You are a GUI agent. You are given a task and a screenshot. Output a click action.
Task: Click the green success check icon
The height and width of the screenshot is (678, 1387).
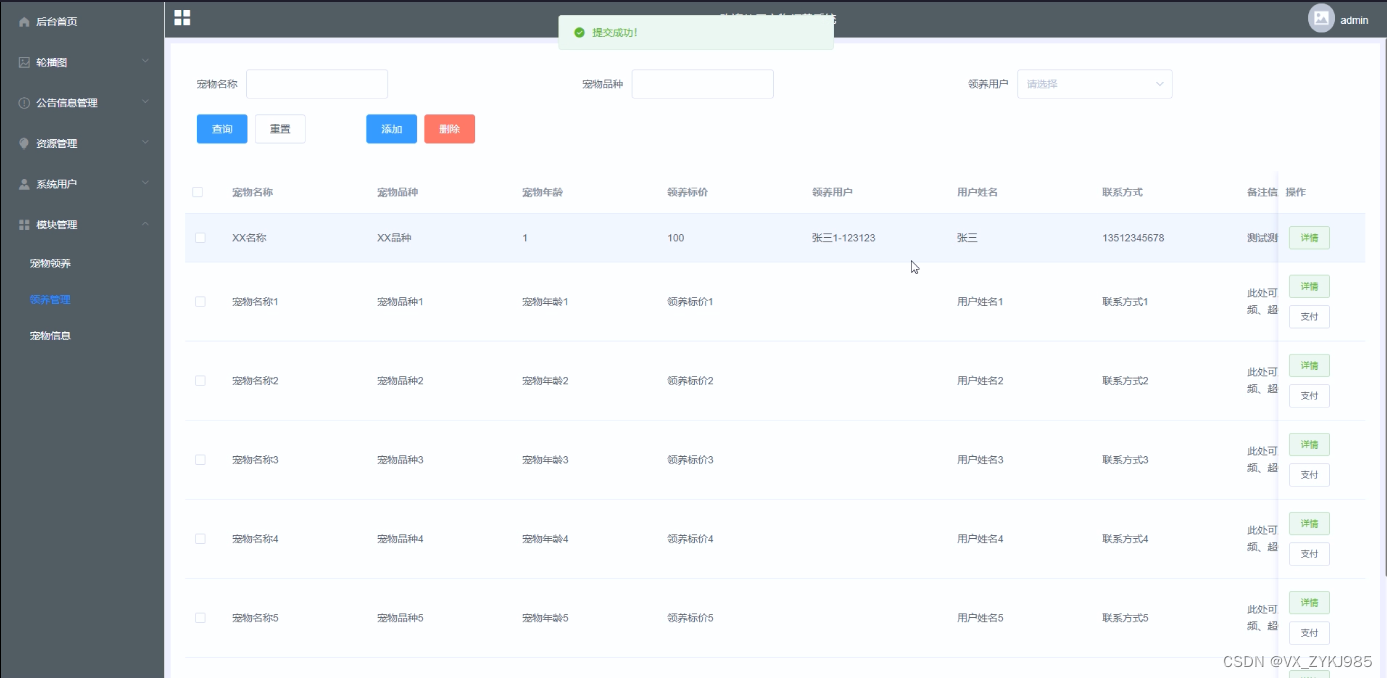click(579, 32)
